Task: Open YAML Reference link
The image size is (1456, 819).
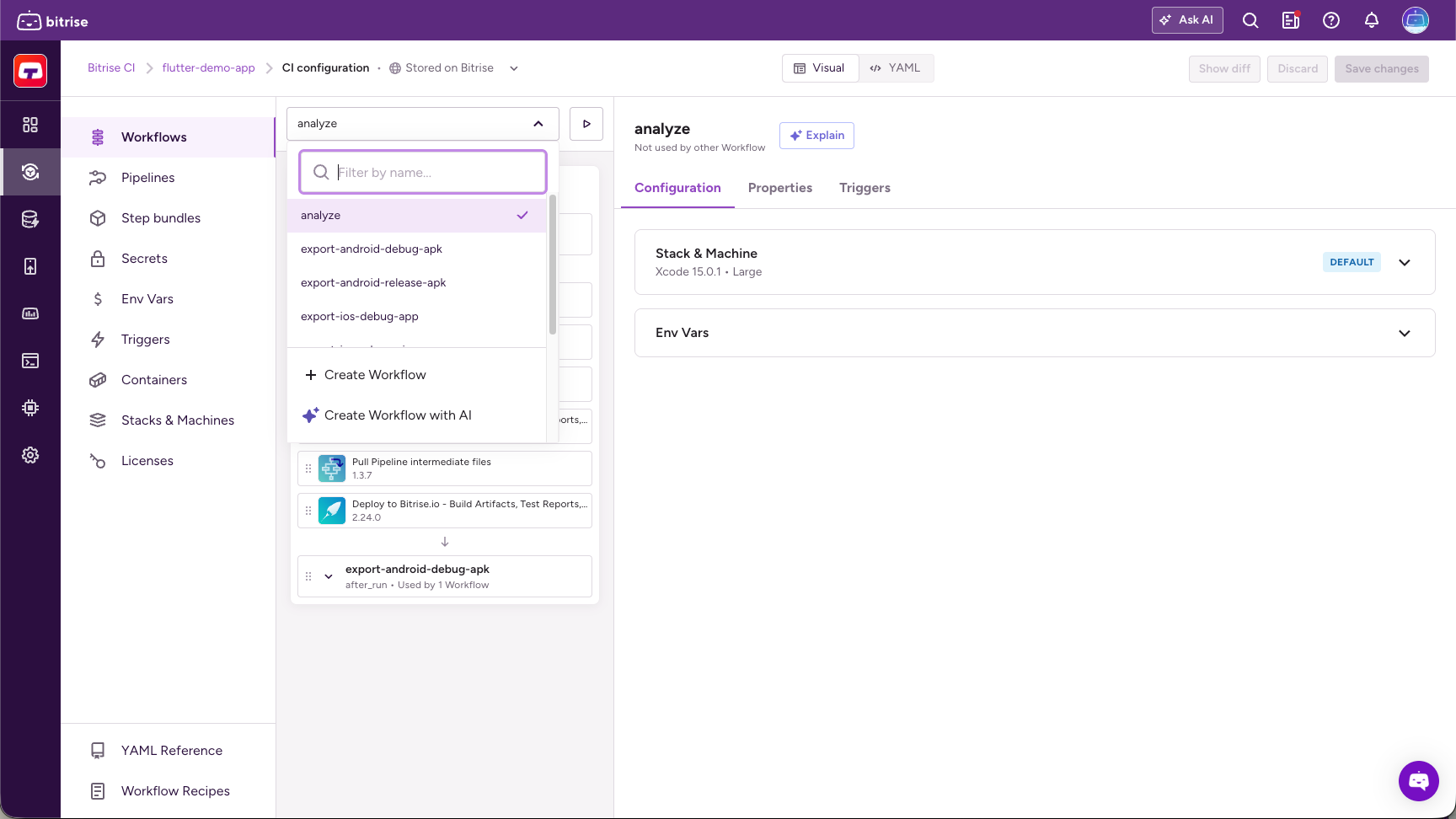Action: [x=169, y=751]
